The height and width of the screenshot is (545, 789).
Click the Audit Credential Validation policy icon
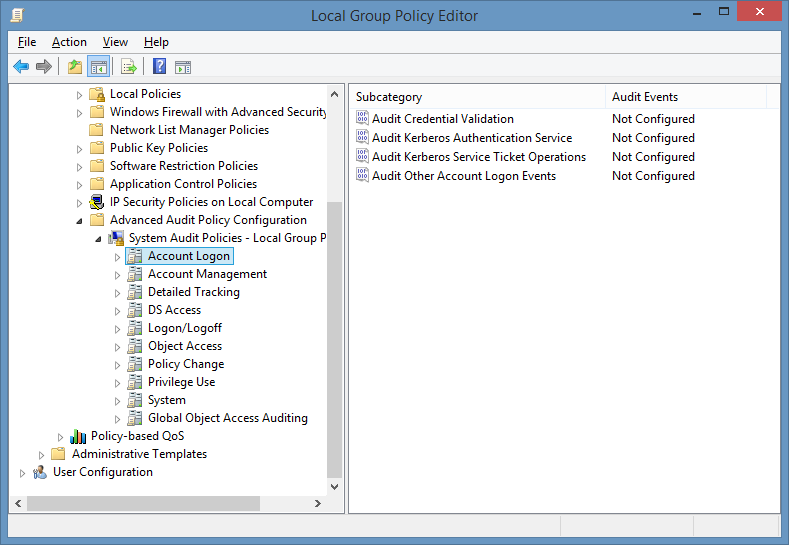pos(362,118)
